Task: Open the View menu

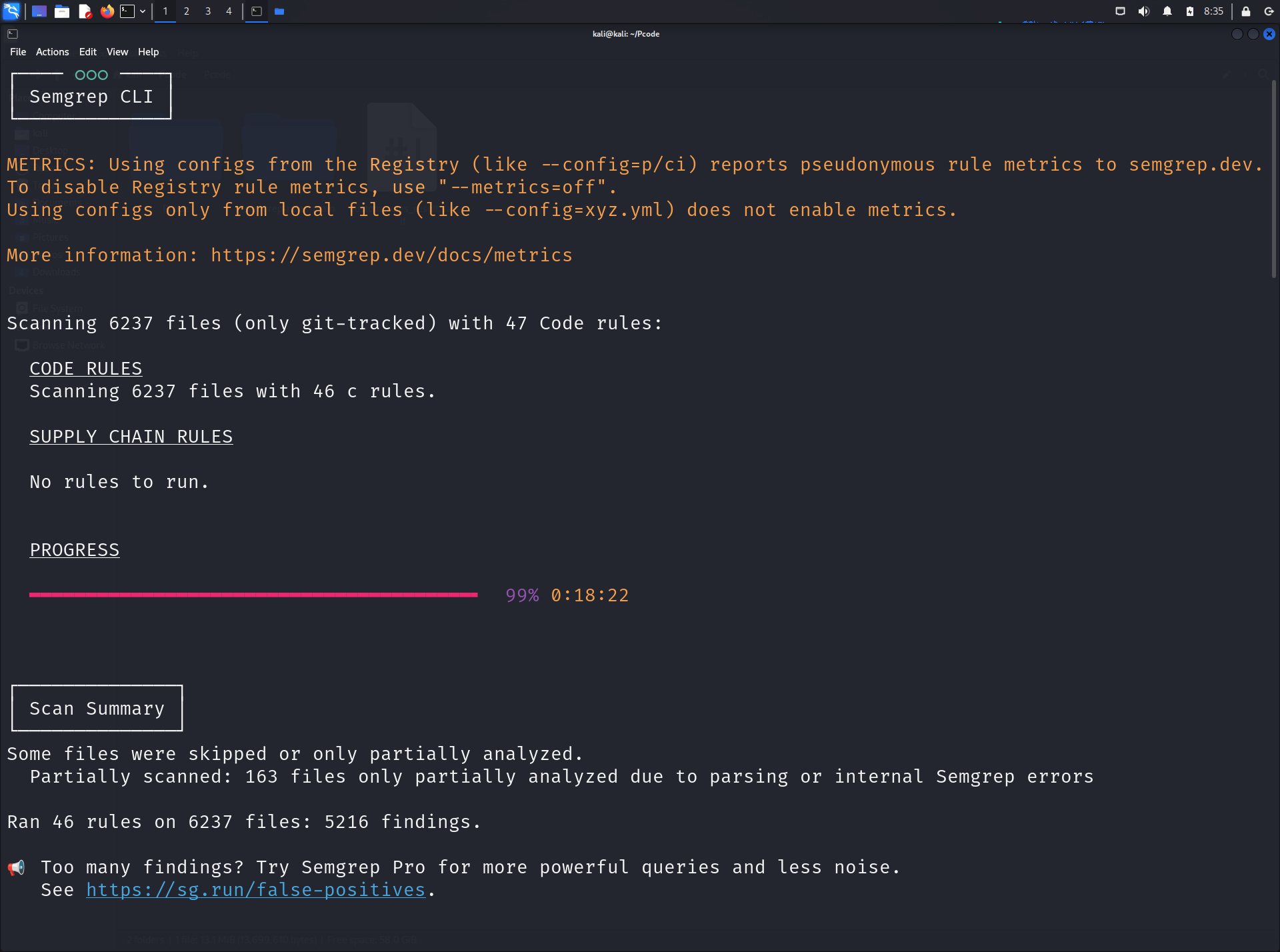Action: [x=117, y=52]
